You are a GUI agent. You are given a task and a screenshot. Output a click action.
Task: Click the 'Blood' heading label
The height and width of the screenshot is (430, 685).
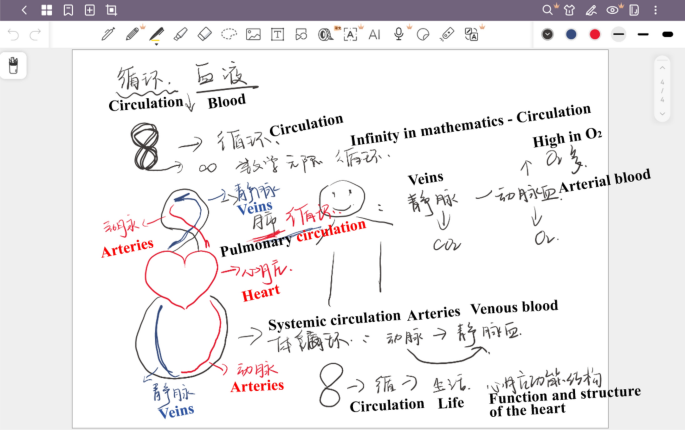point(226,101)
